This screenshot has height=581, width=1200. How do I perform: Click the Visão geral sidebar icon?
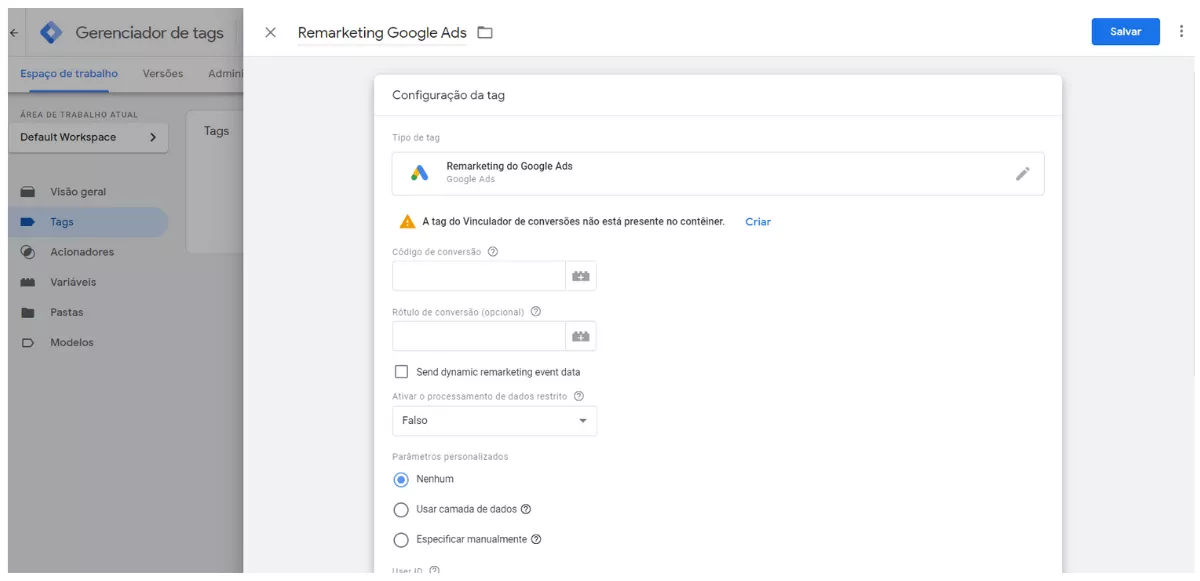tap(28, 192)
